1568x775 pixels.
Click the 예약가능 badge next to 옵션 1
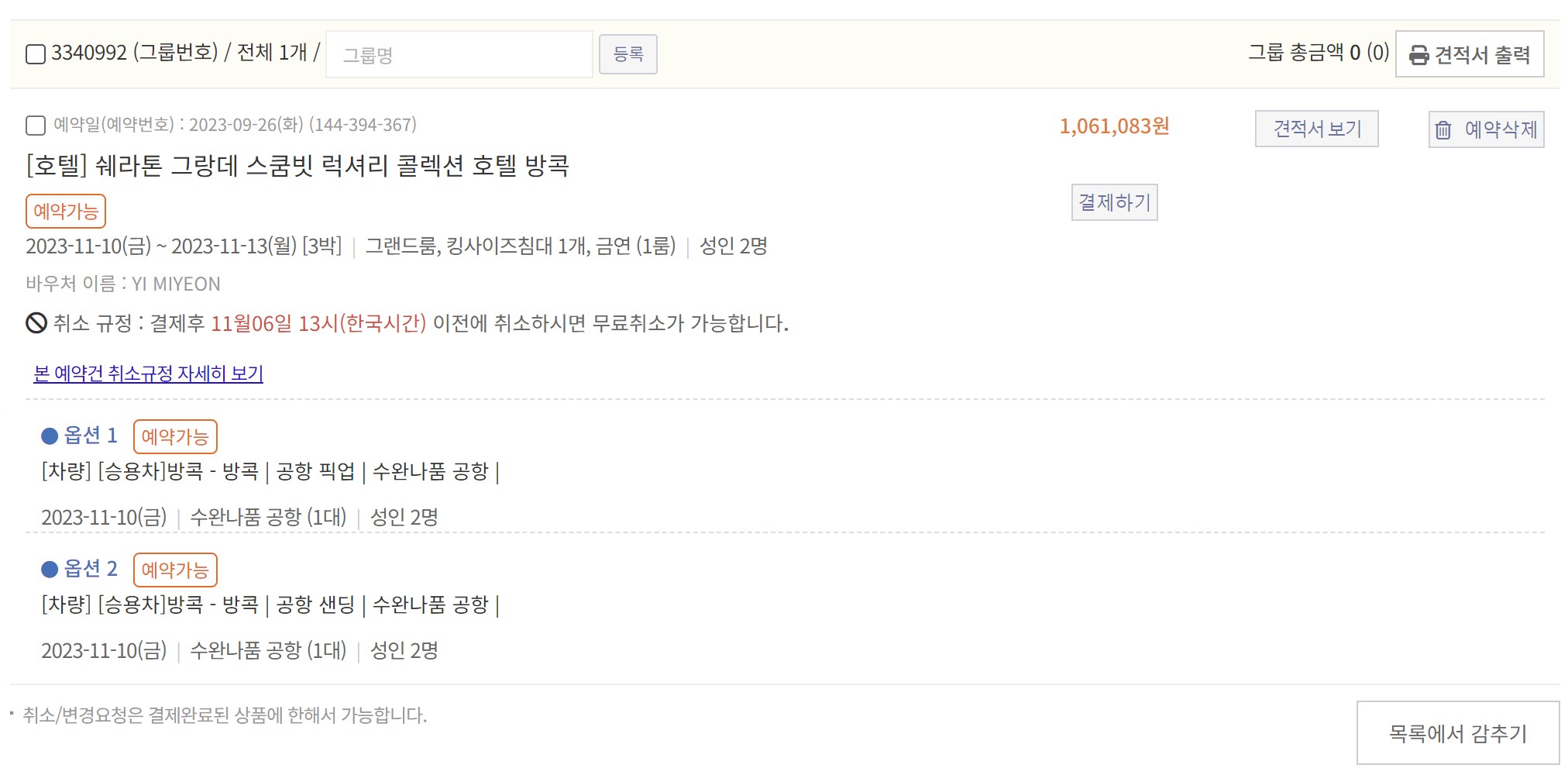tap(175, 436)
